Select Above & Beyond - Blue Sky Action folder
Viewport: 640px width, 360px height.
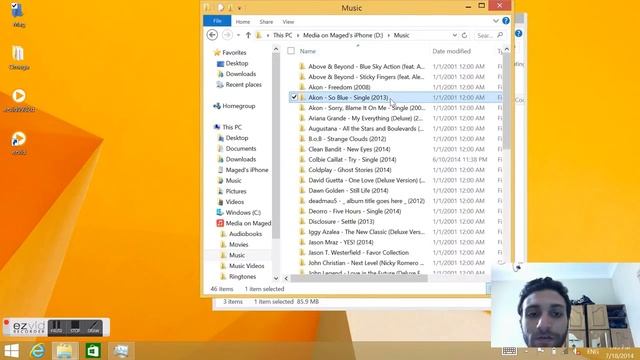(x=366, y=66)
